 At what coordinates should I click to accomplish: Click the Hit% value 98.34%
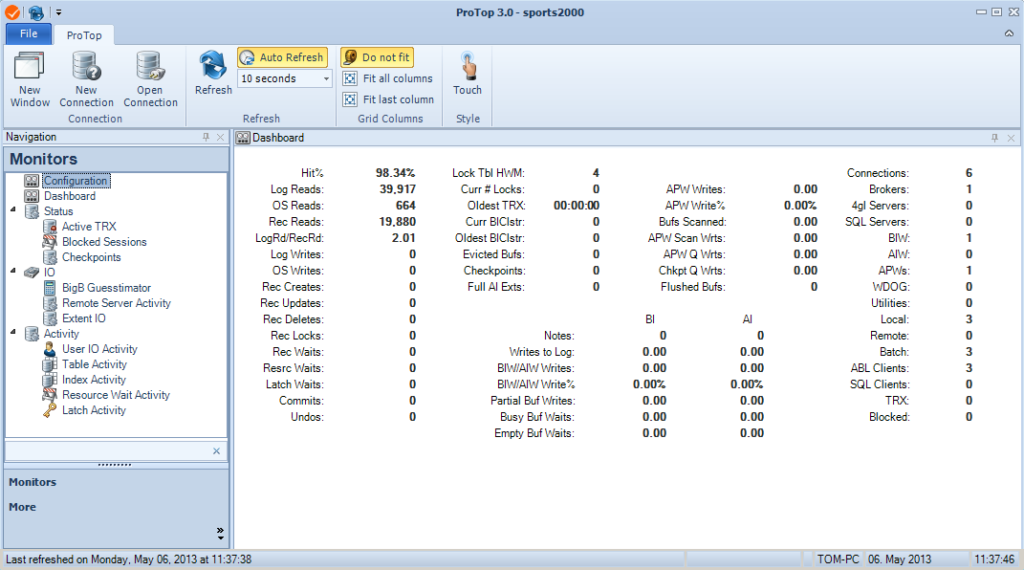pos(395,173)
